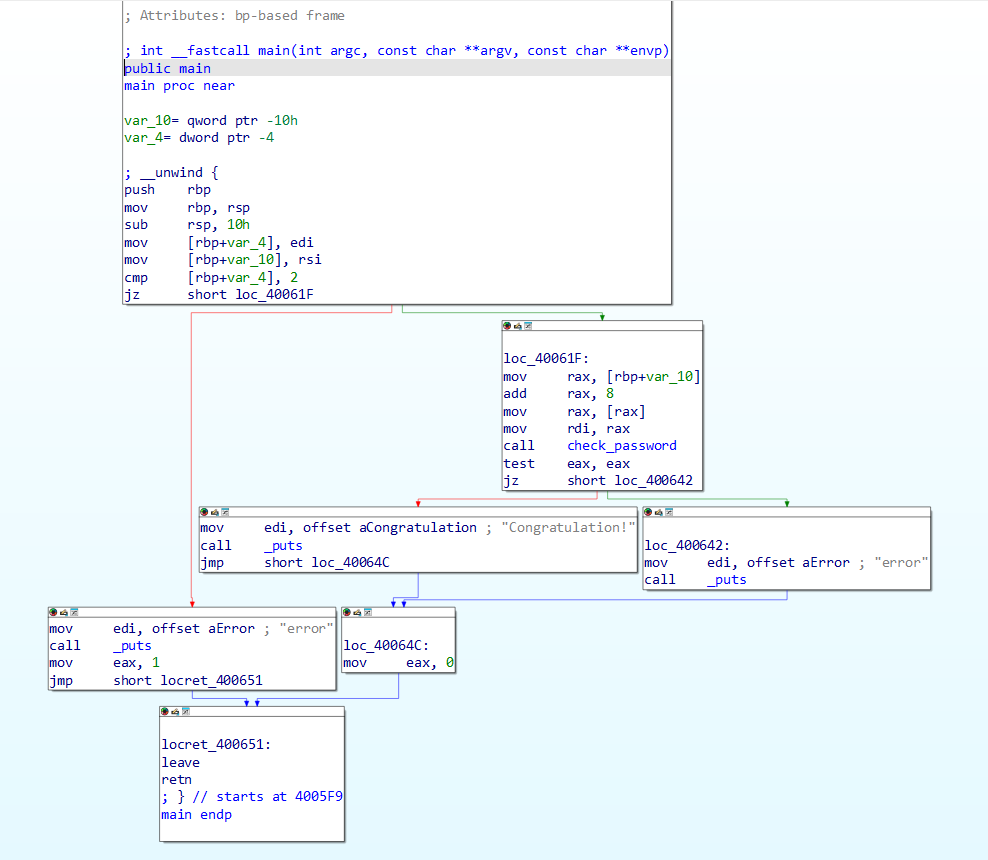The width and height of the screenshot is (988, 860).
Task: Select the 'mov rax, [rax]' instruction
Action: pos(575,412)
